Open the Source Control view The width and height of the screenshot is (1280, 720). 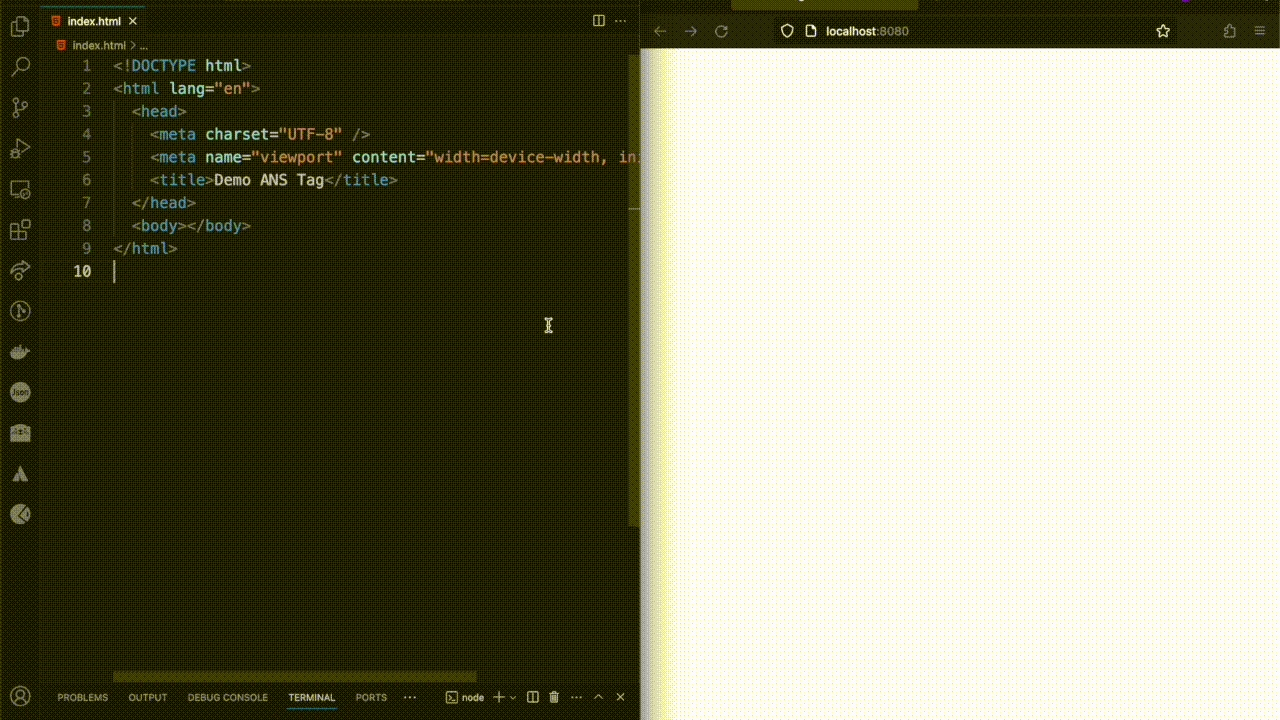click(20, 108)
